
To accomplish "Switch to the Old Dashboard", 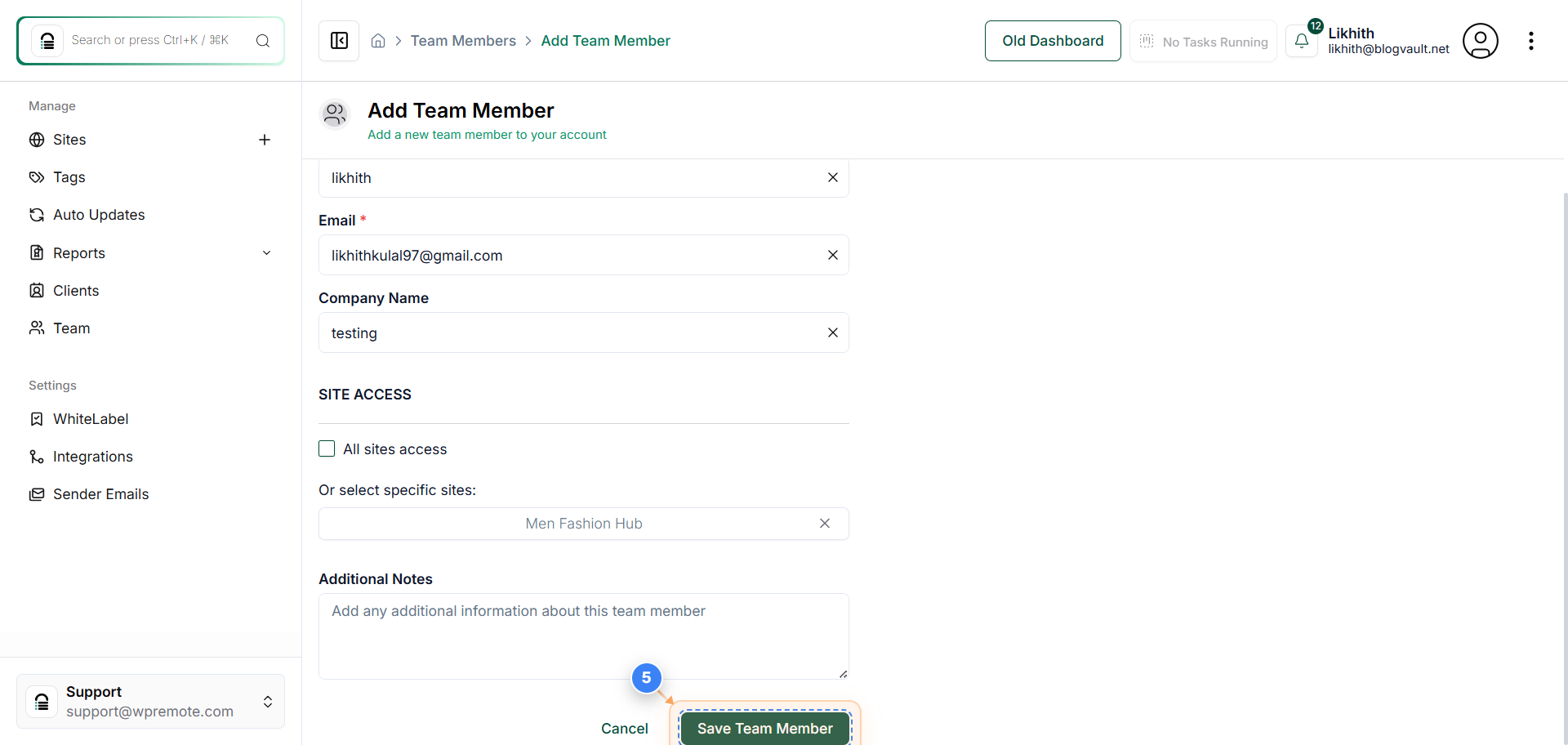I will [x=1053, y=40].
